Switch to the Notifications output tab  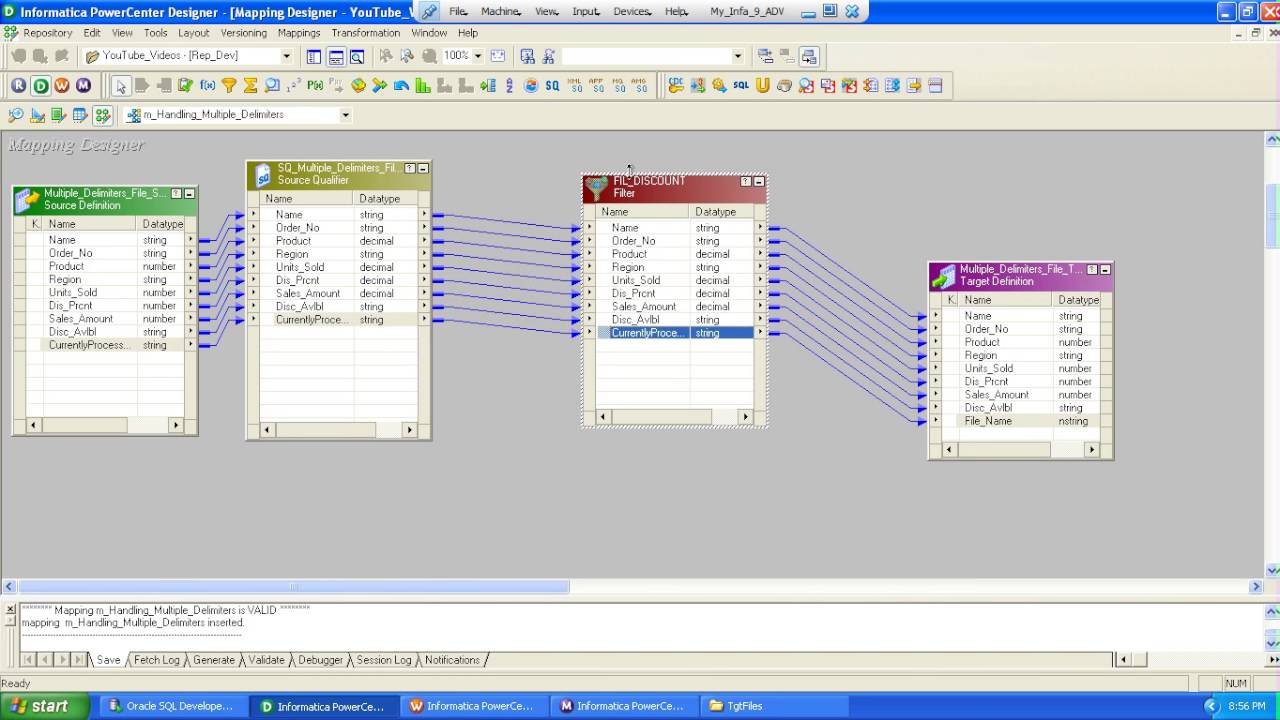452,660
